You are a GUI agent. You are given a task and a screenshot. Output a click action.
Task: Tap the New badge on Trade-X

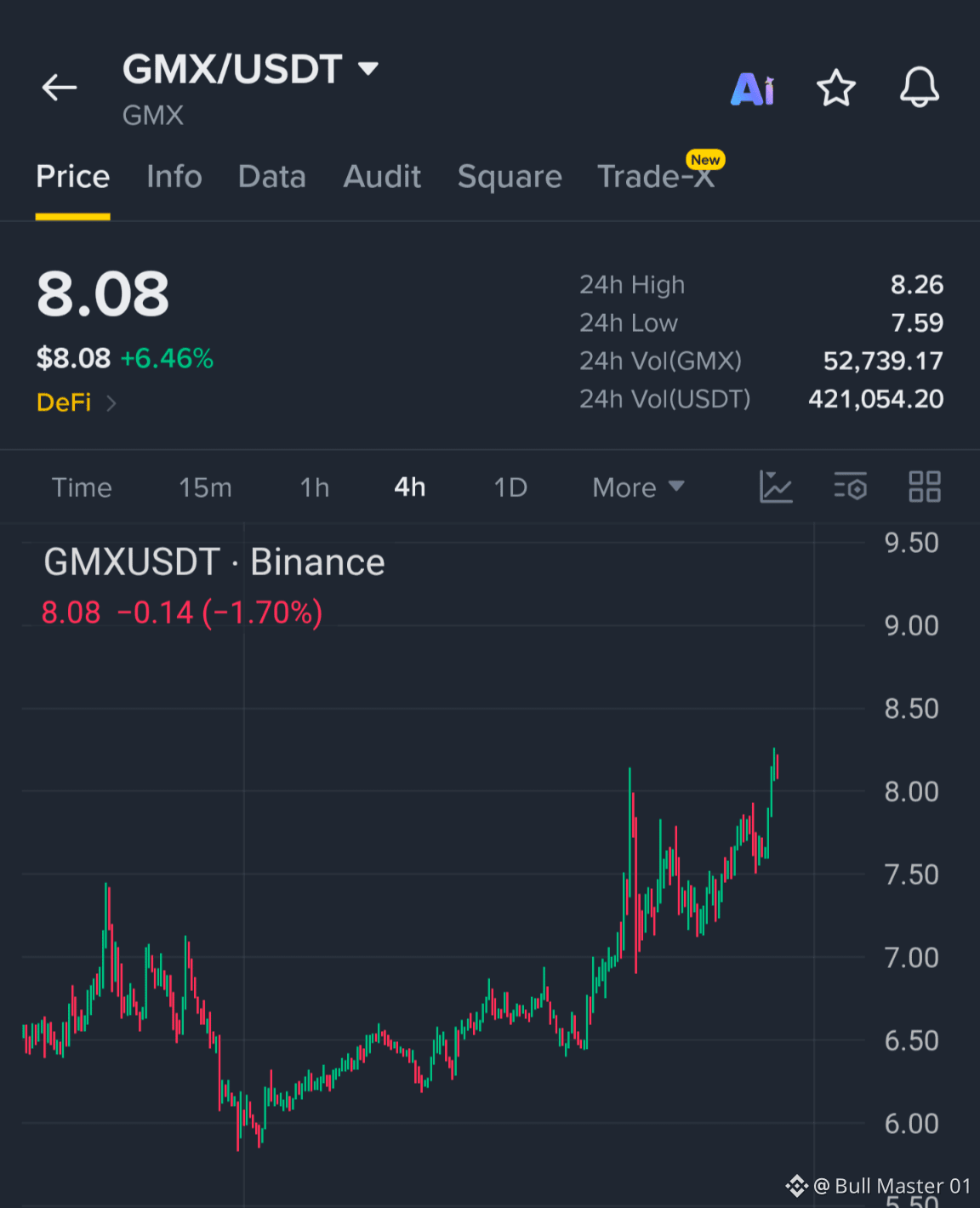(x=705, y=159)
